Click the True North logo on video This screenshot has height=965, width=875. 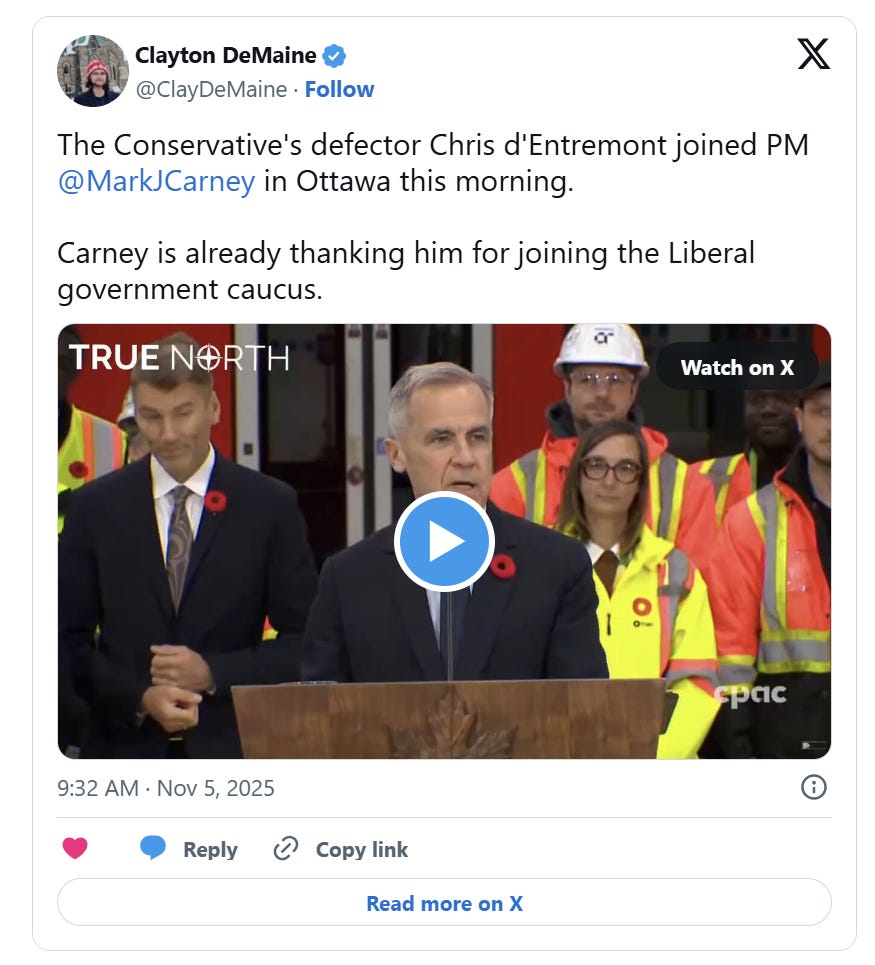(x=178, y=358)
